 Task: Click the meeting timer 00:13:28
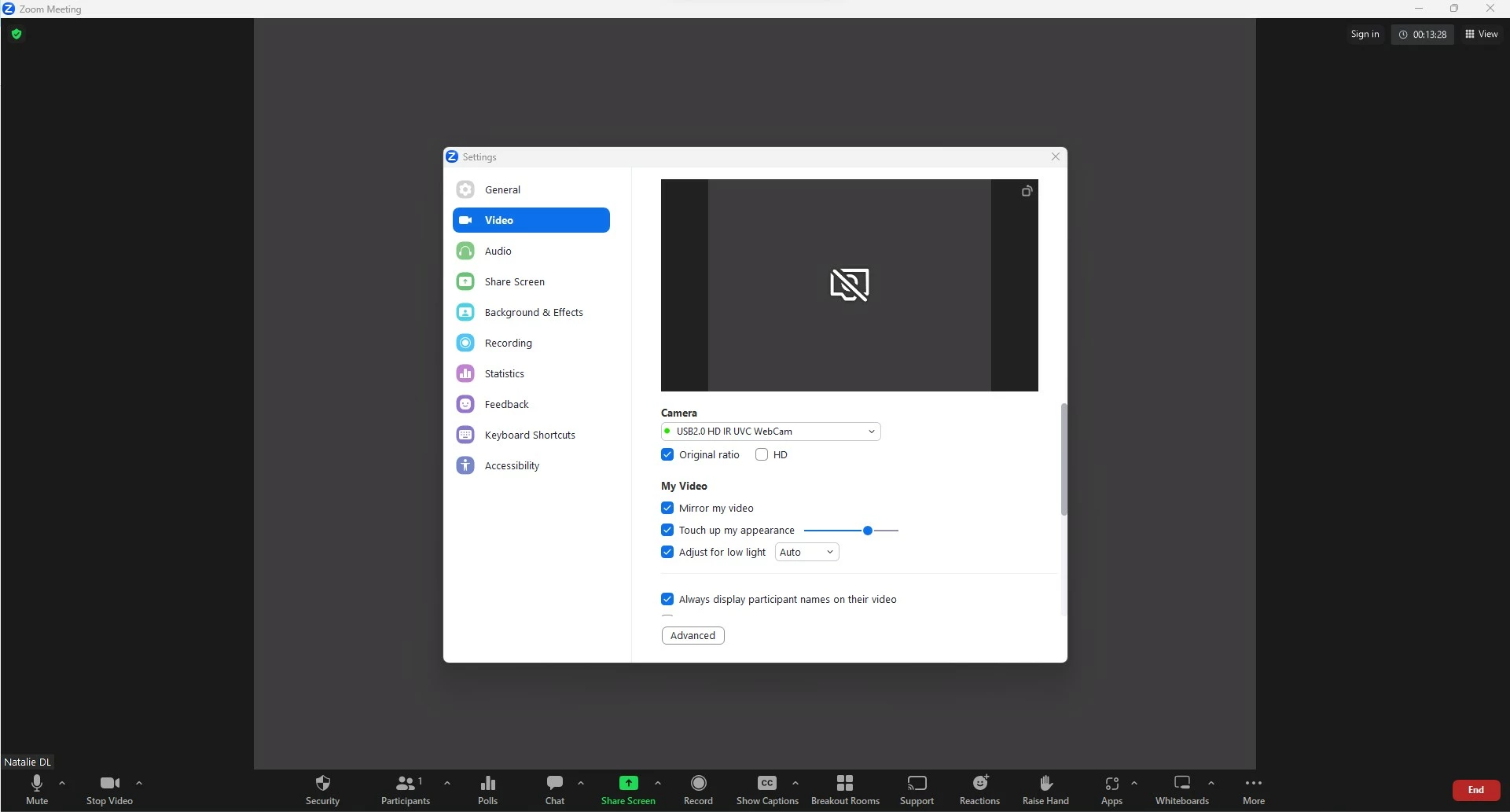[1423, 34]
